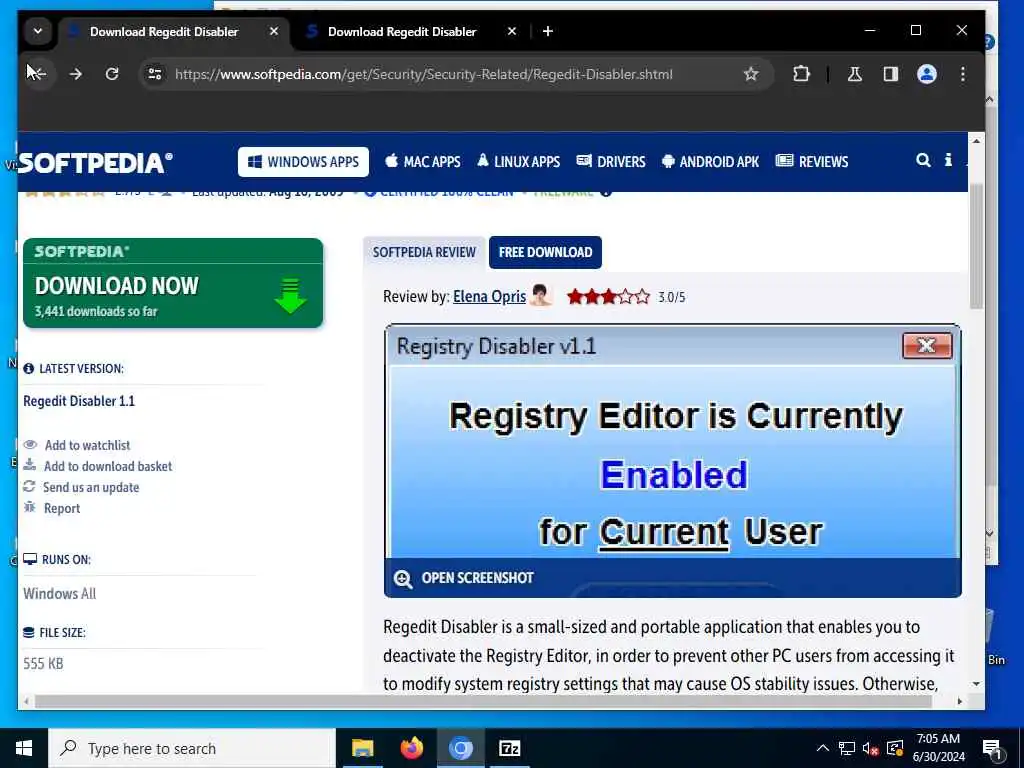The image size is (1024, 768).
Task: Reload the Softpedia page
Action: tap(112, 74)
